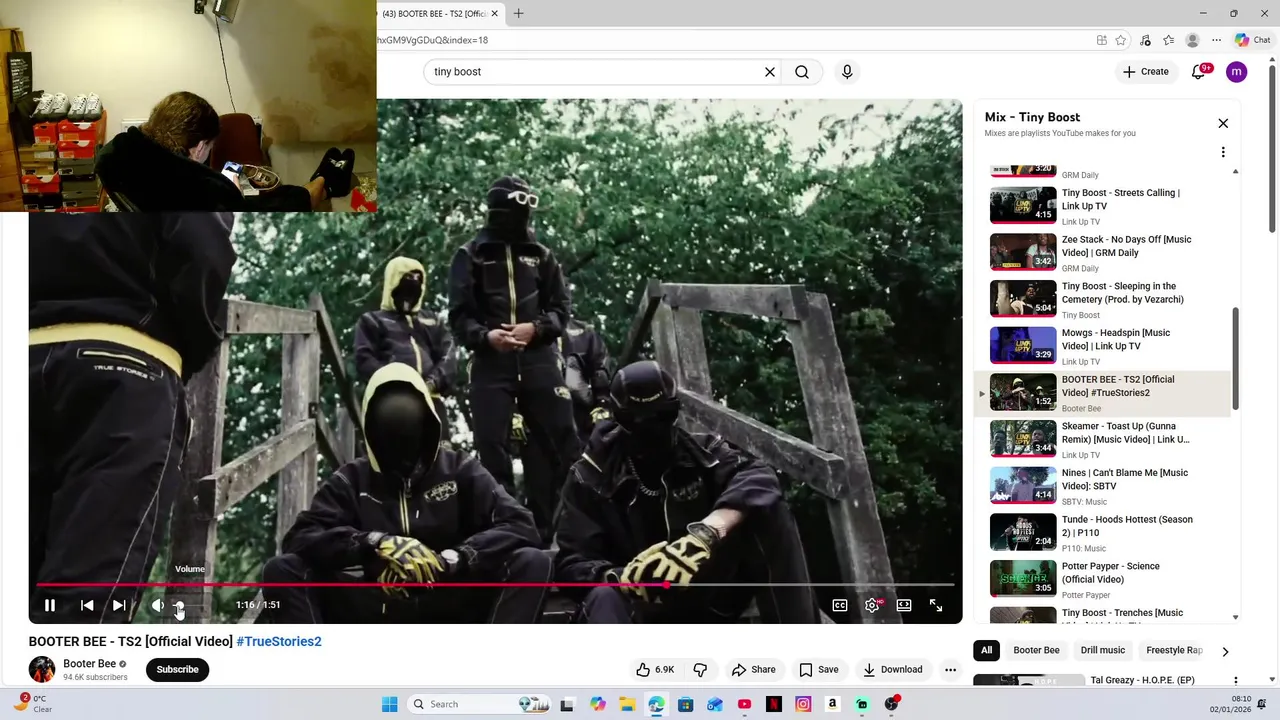Dislike the video with thumbs down
1280x720 pixels.
point(700,670)
